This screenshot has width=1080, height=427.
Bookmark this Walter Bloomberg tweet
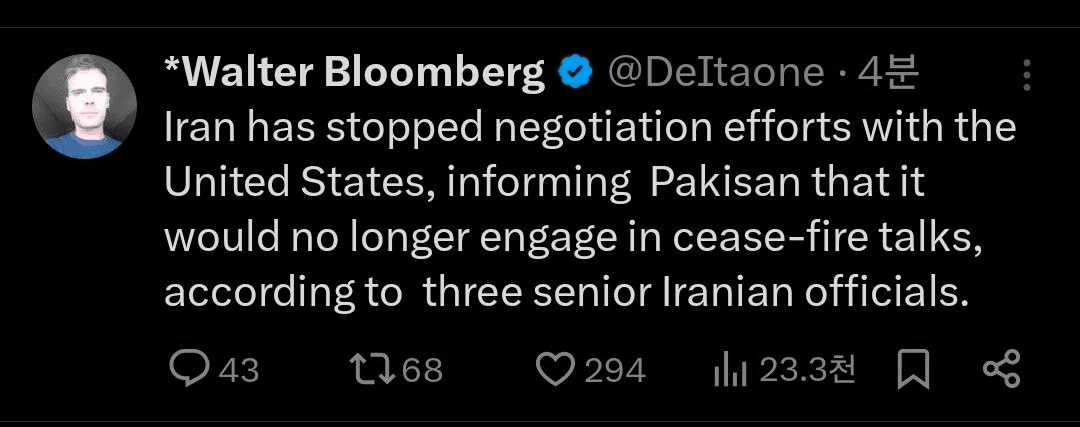click(913, 370)
